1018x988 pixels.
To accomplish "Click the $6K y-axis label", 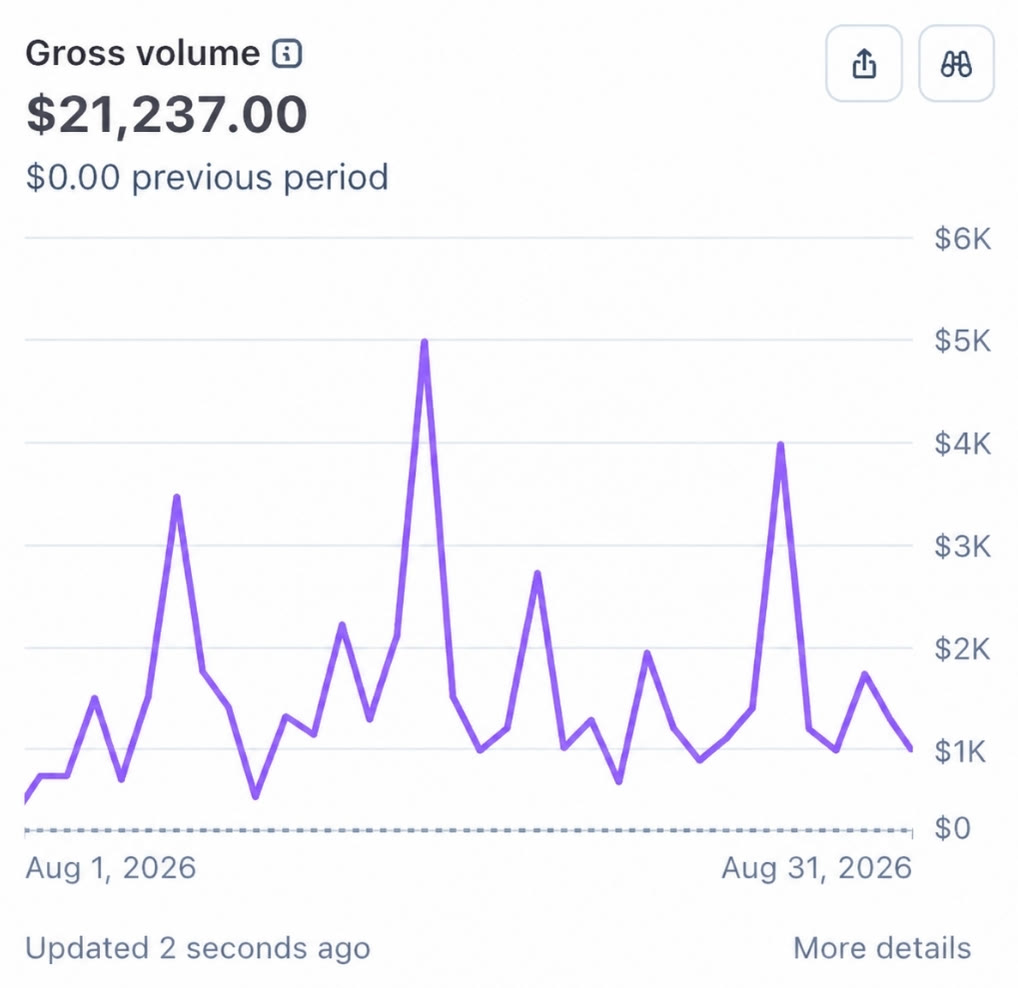I will (x=962, y=239).
